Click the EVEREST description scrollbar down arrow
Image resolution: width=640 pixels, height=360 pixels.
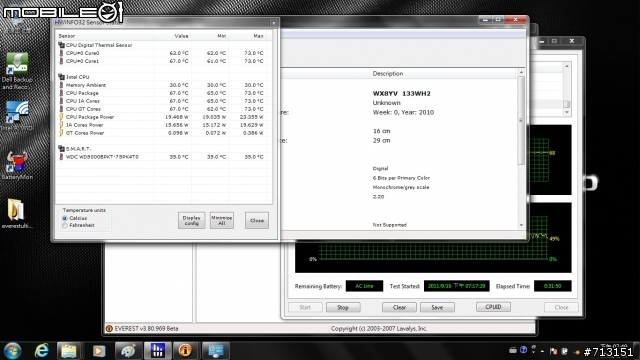(521, 225)
